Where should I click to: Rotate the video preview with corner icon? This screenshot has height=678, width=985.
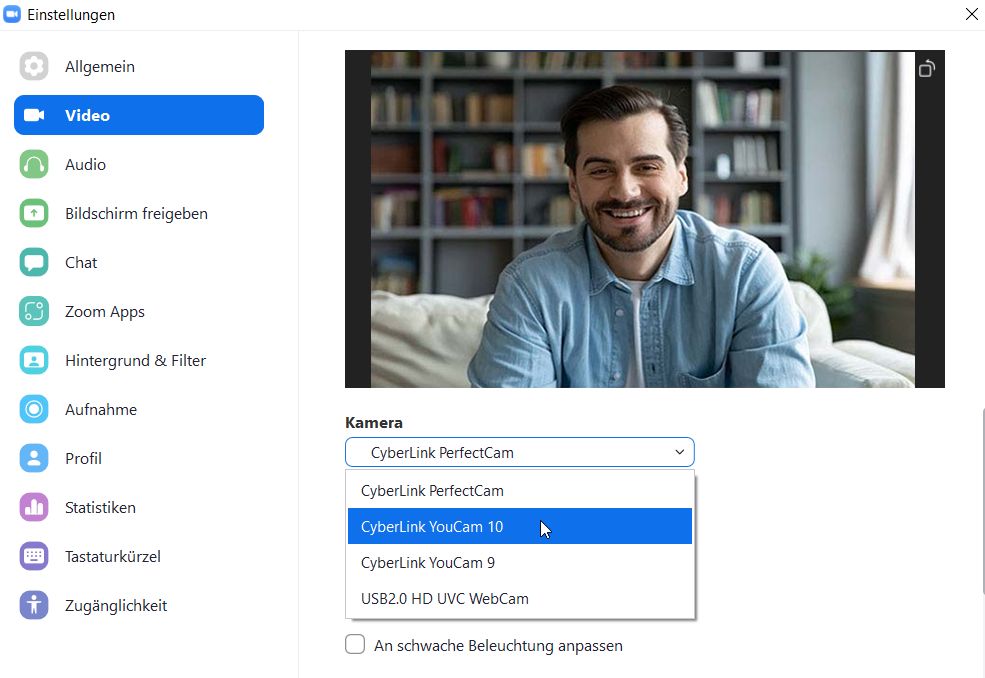[x=927, y=68]
